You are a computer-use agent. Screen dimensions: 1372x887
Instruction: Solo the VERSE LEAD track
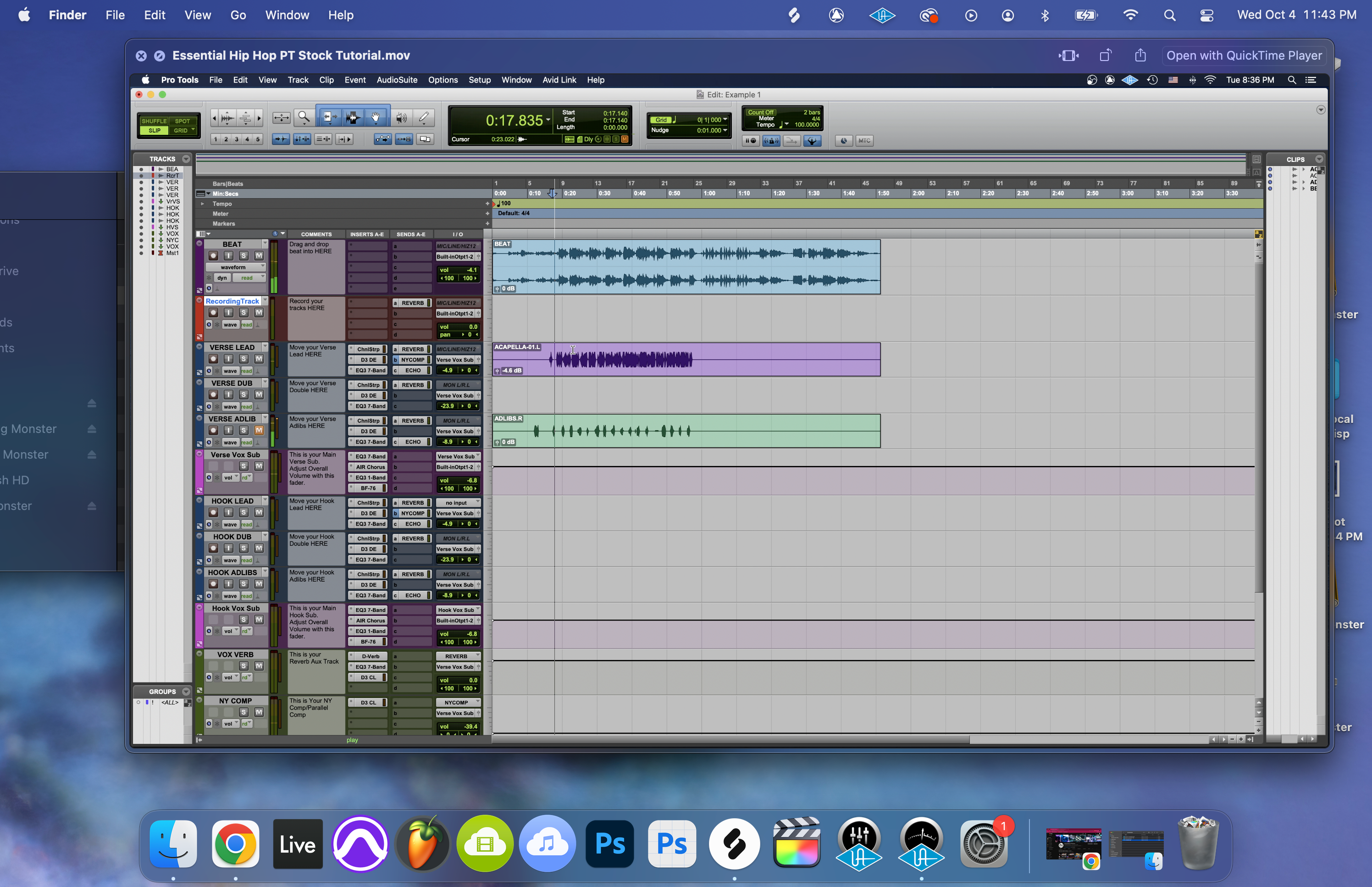coord(243,359)
